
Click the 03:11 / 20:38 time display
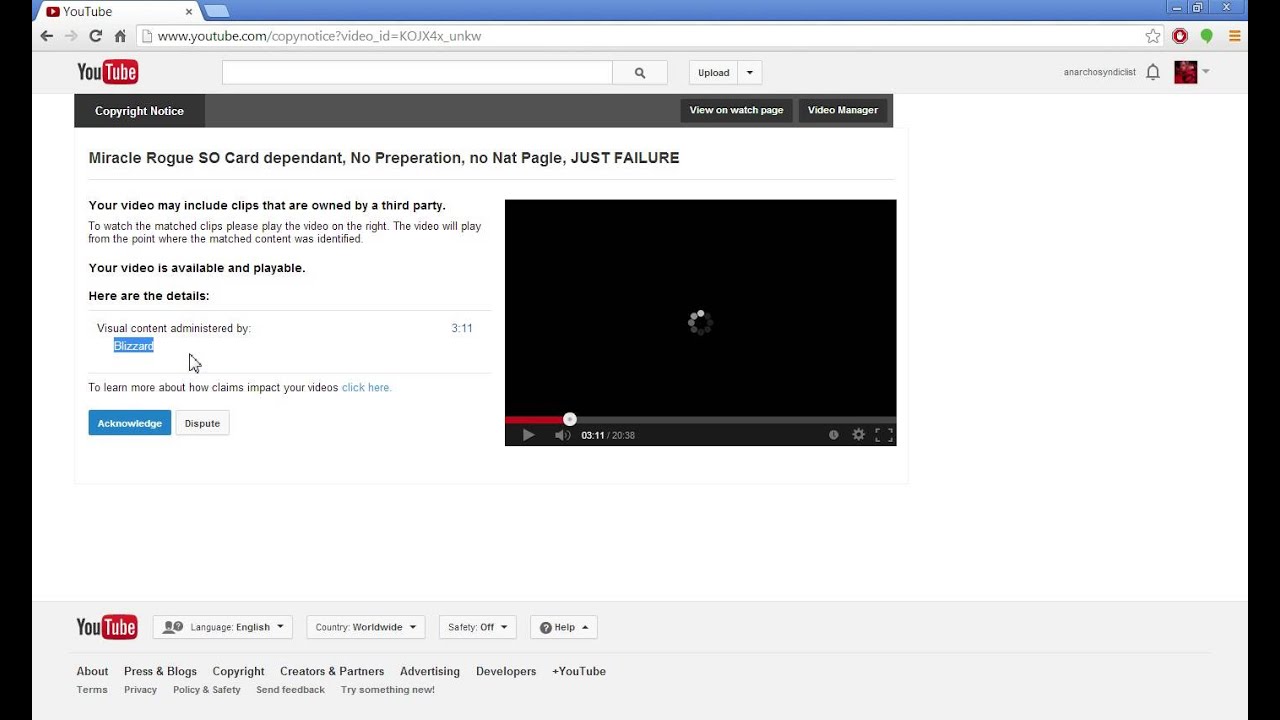(608, 435)
